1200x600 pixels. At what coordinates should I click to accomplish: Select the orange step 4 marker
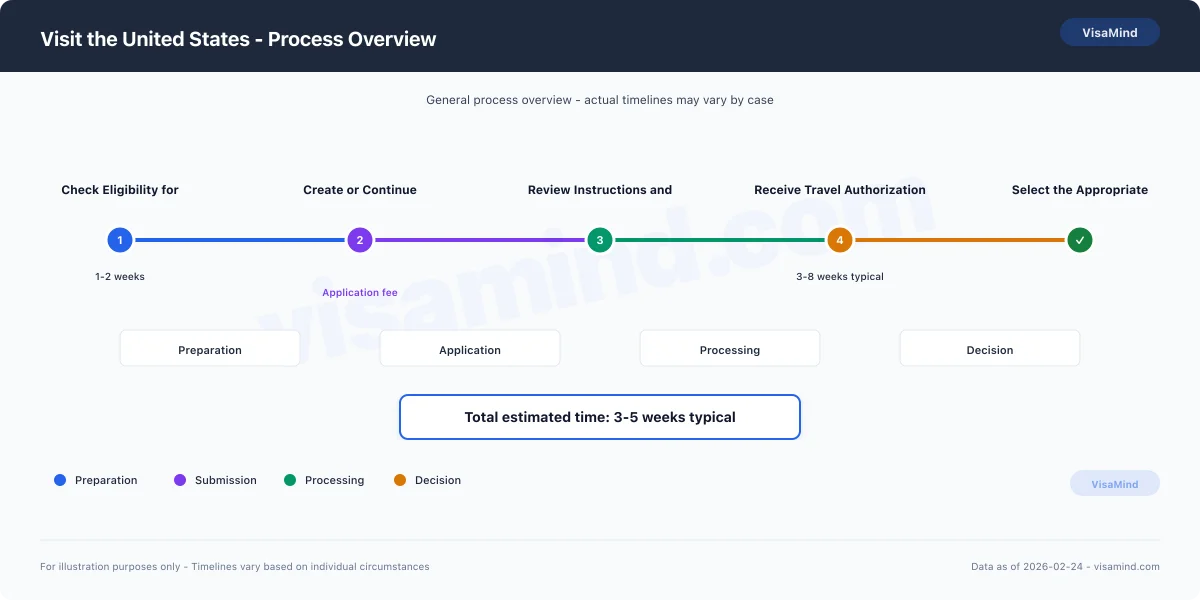pyautogui.click(x=840, y=240)
